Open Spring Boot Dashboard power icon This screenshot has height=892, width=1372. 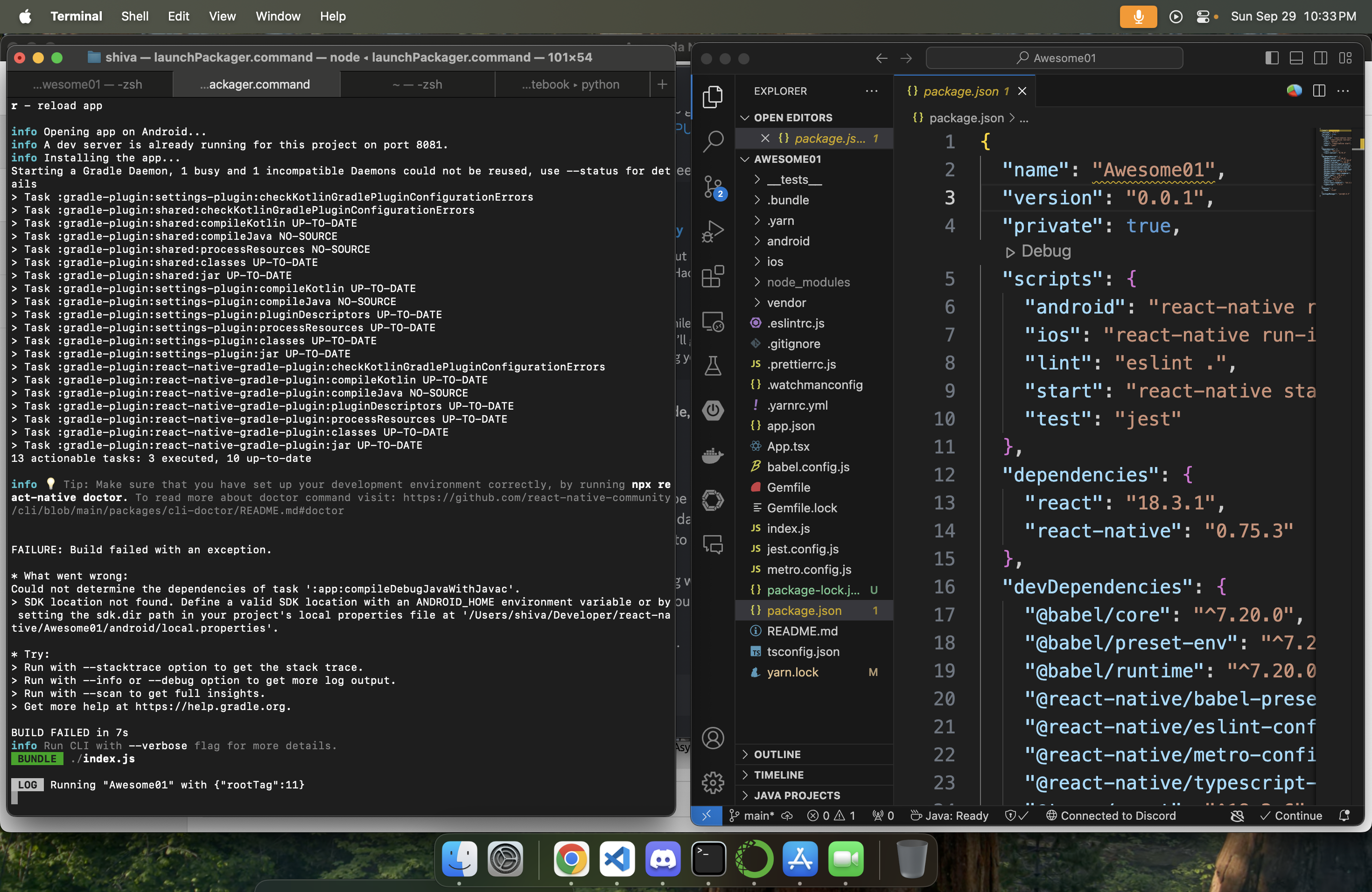[713, 410]
